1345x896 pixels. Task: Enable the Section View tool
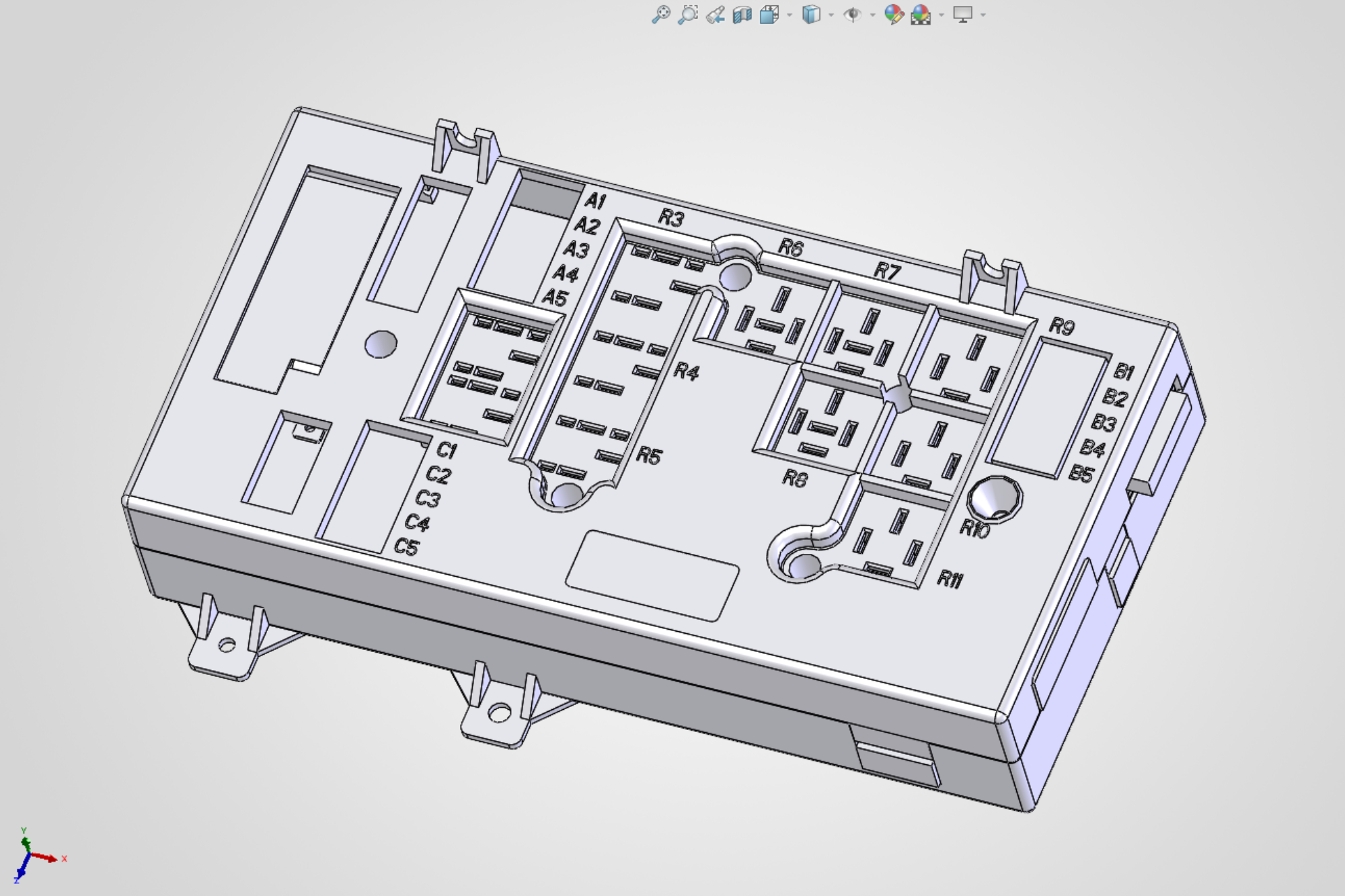pos(742,15)
